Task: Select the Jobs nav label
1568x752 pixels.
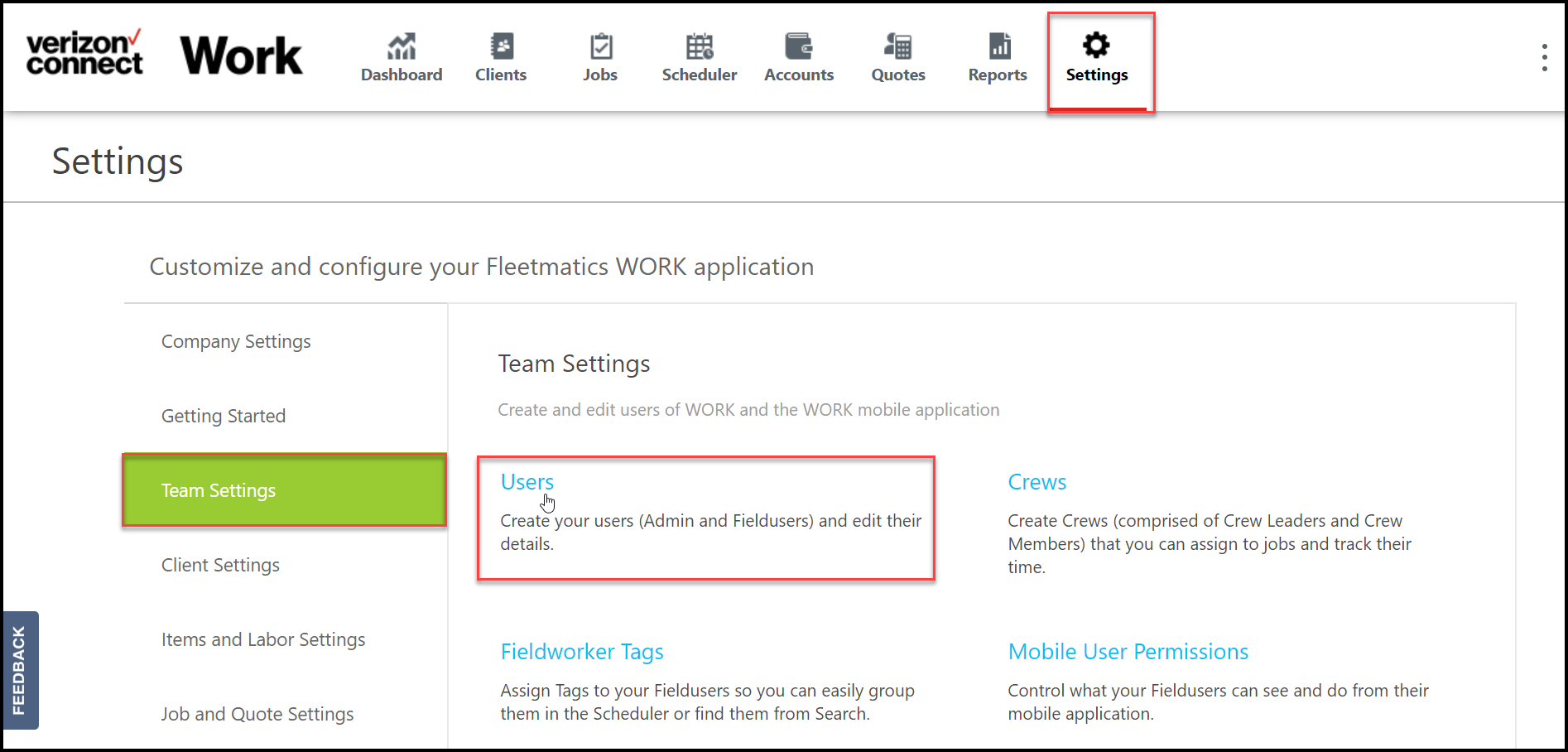Action: coord(600,75)
